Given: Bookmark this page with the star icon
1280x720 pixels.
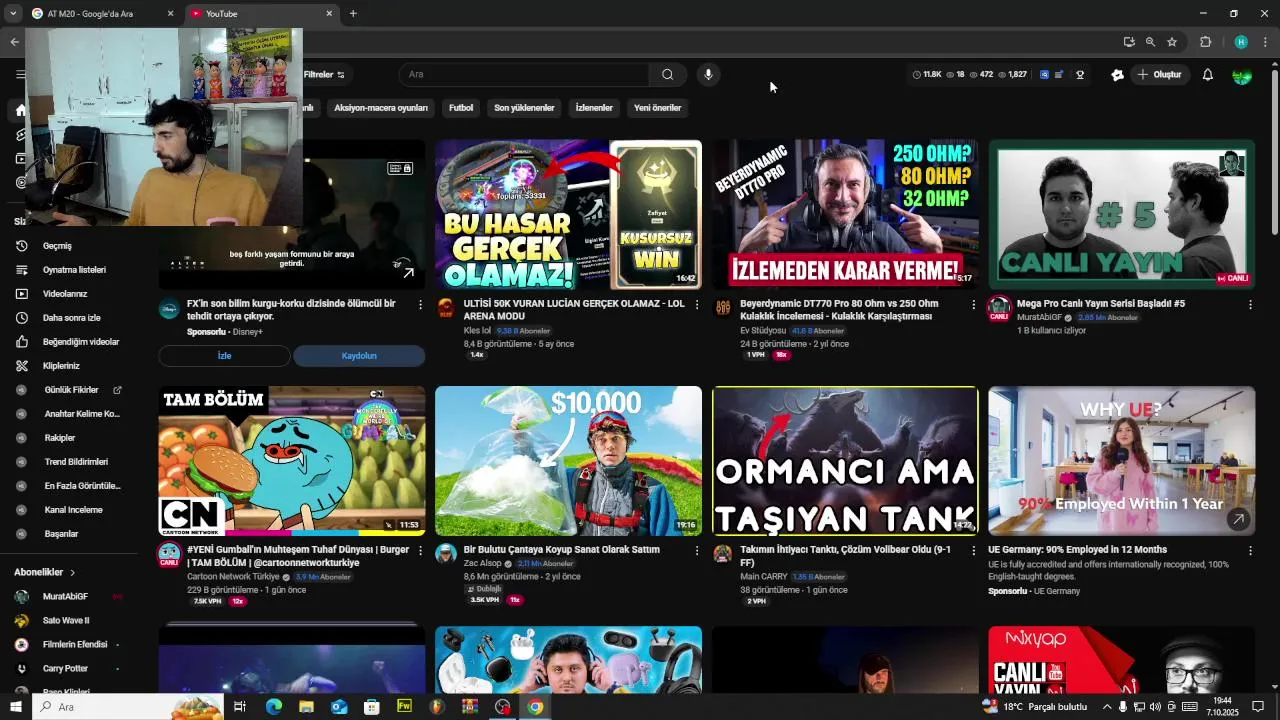Looking at the screenshot, I should click(x=1172, y=42).
